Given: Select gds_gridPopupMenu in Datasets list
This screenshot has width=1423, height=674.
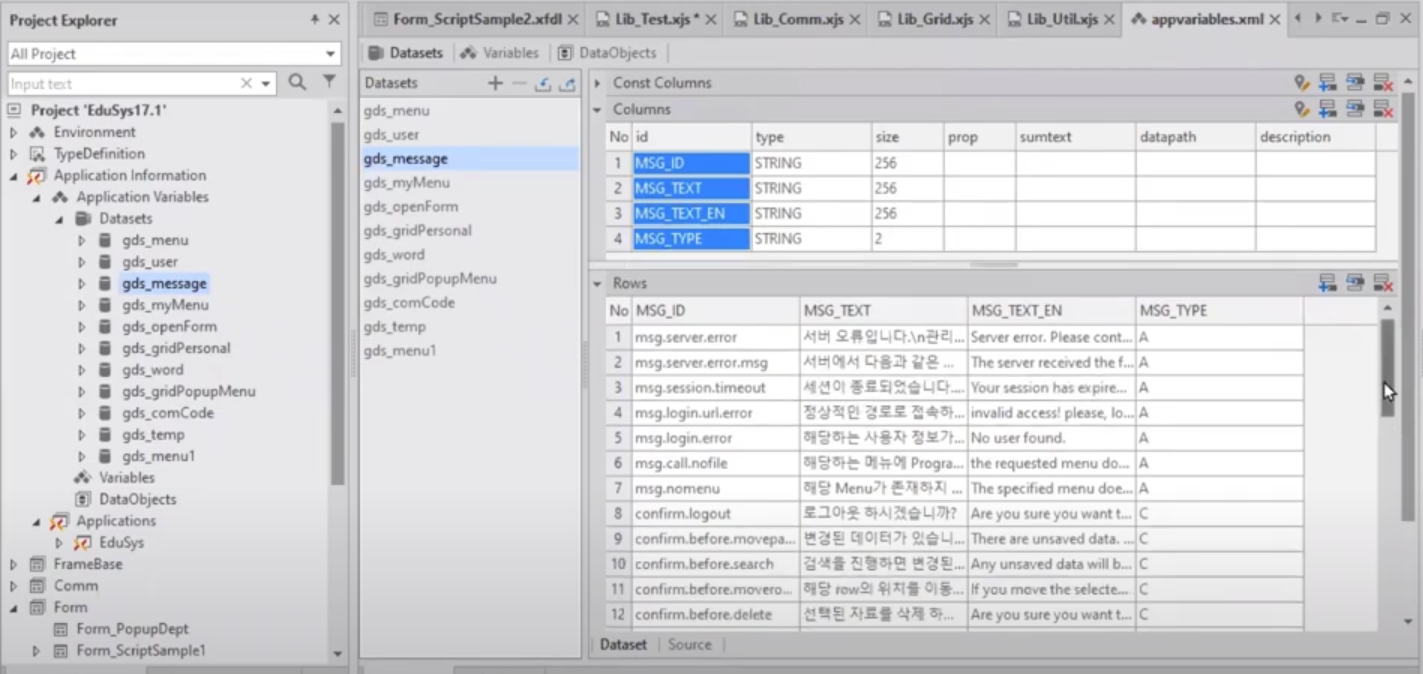Looking at the screenshot, I should [x=469, y=279].
